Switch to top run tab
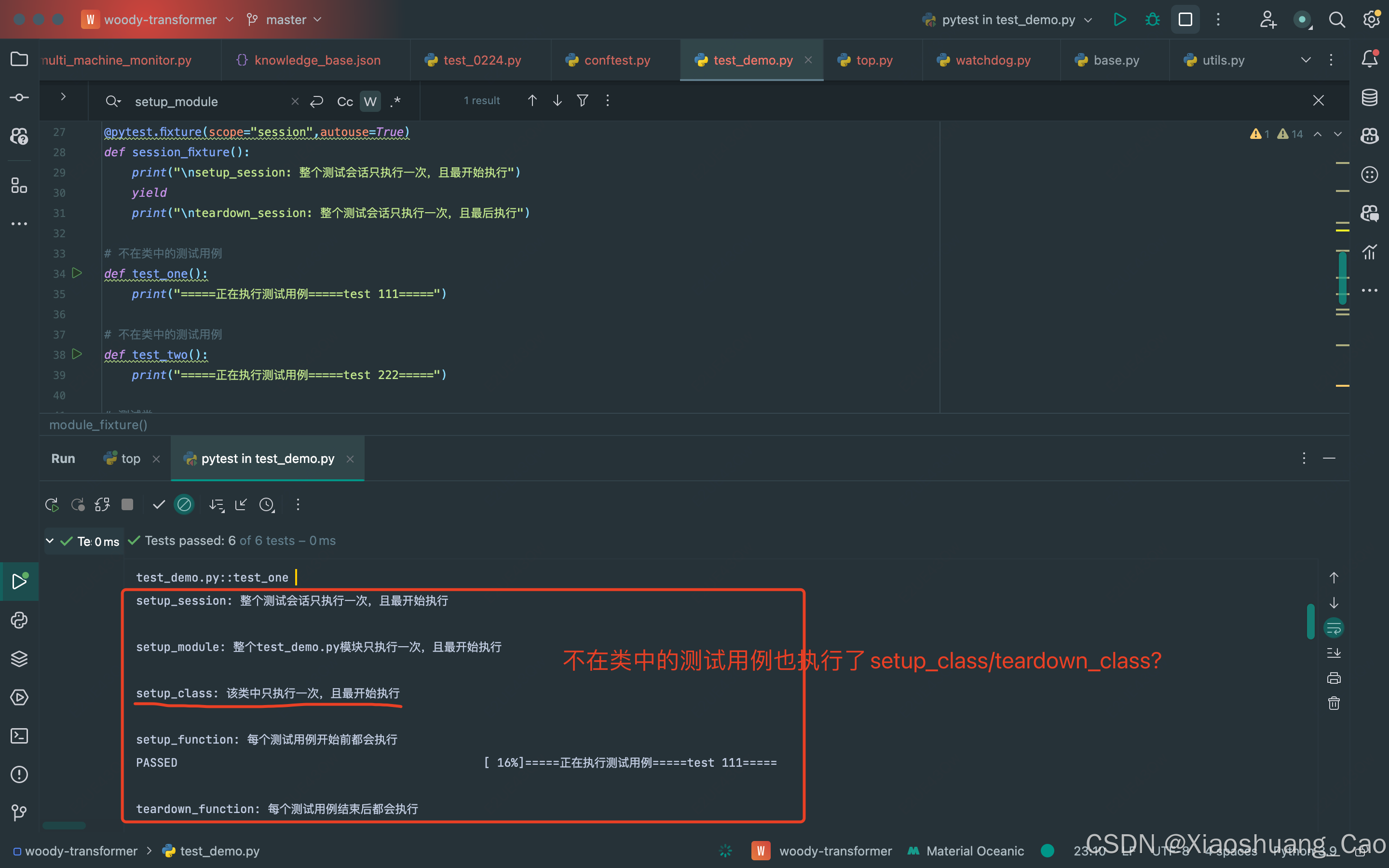Screen dimensions: 1389x868 tap(130, 459)
